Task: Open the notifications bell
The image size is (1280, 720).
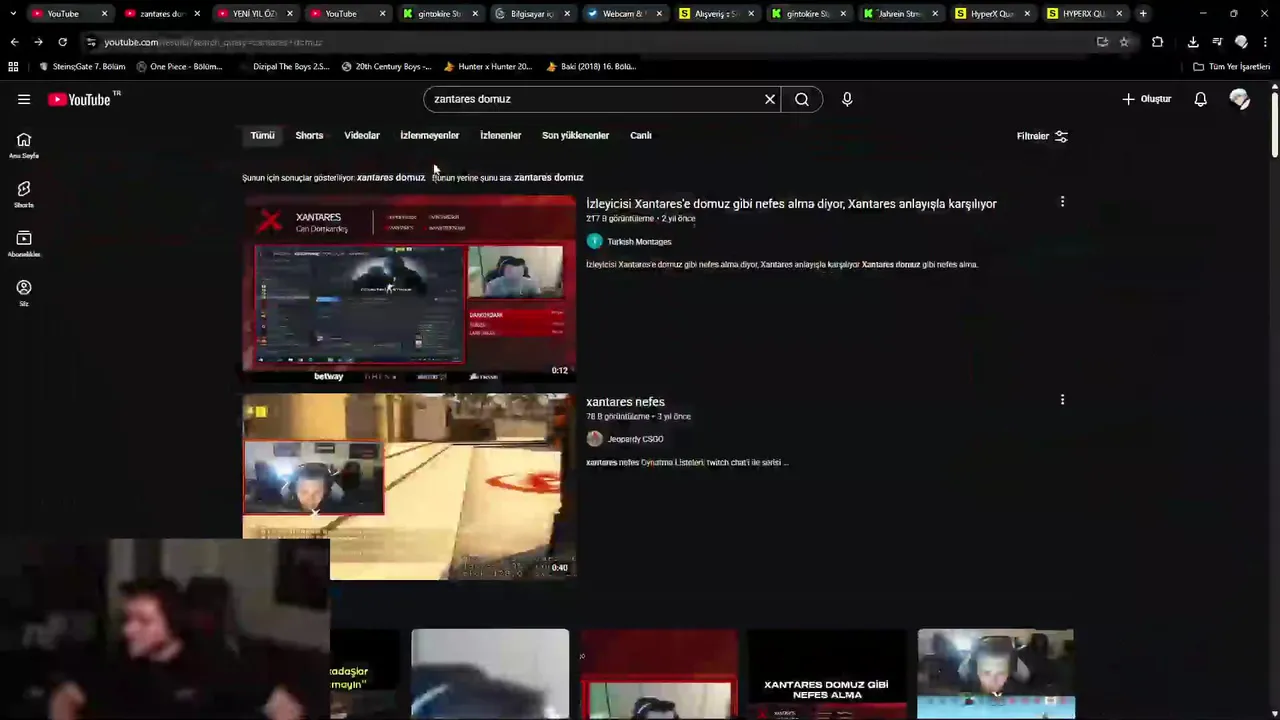Action: [1200, 99]
